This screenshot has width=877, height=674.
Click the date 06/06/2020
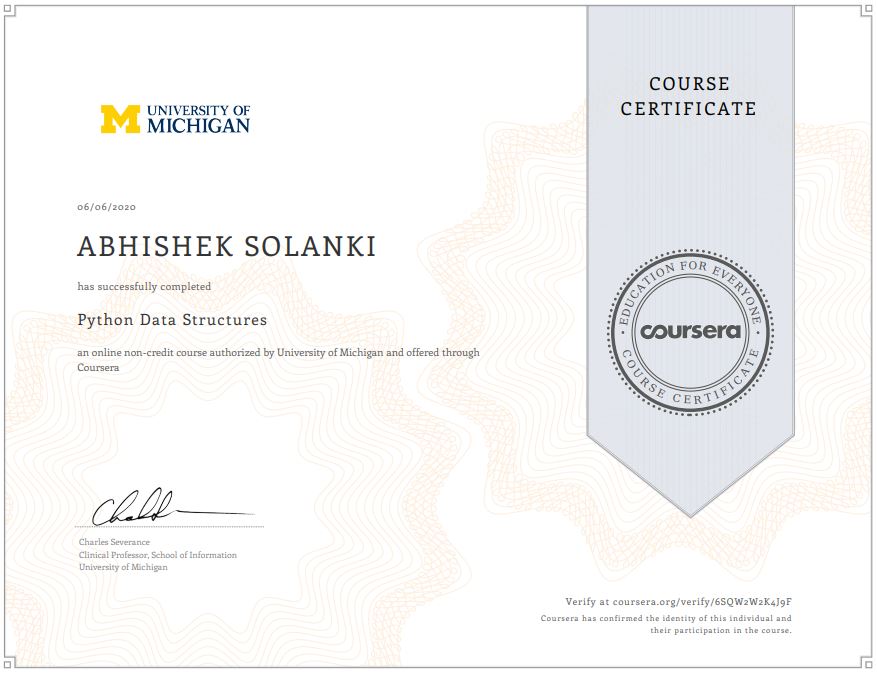(106, 207)
